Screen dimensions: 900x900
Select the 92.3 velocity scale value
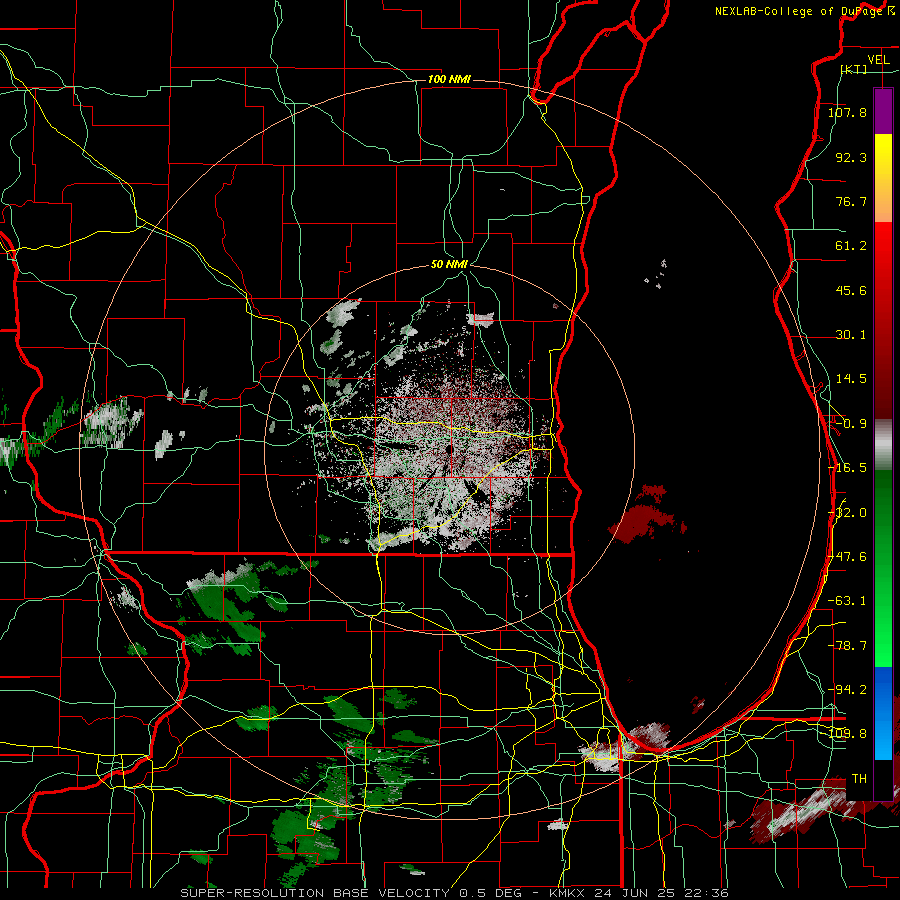point(851,157)
